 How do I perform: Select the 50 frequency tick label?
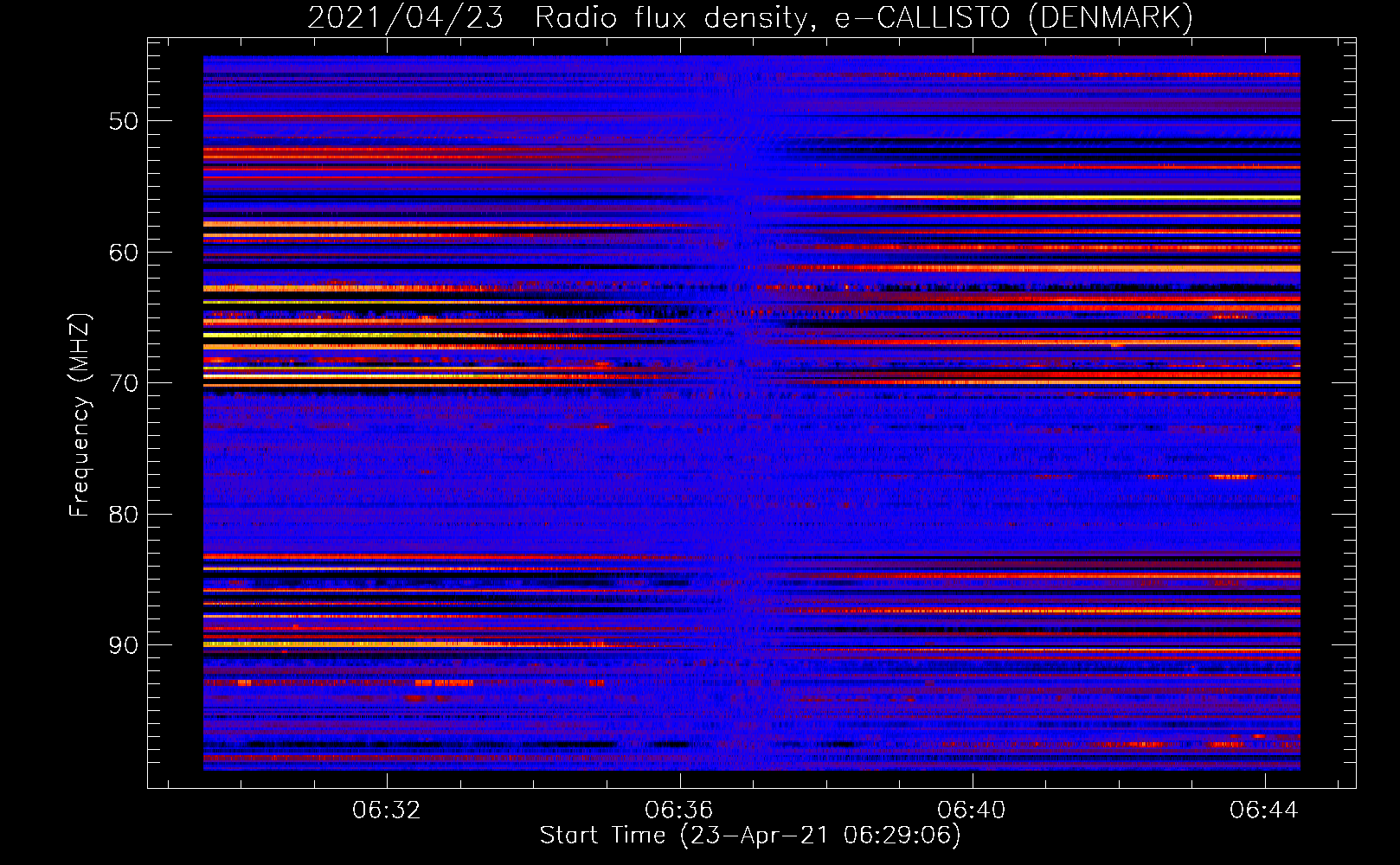(124, 121)
